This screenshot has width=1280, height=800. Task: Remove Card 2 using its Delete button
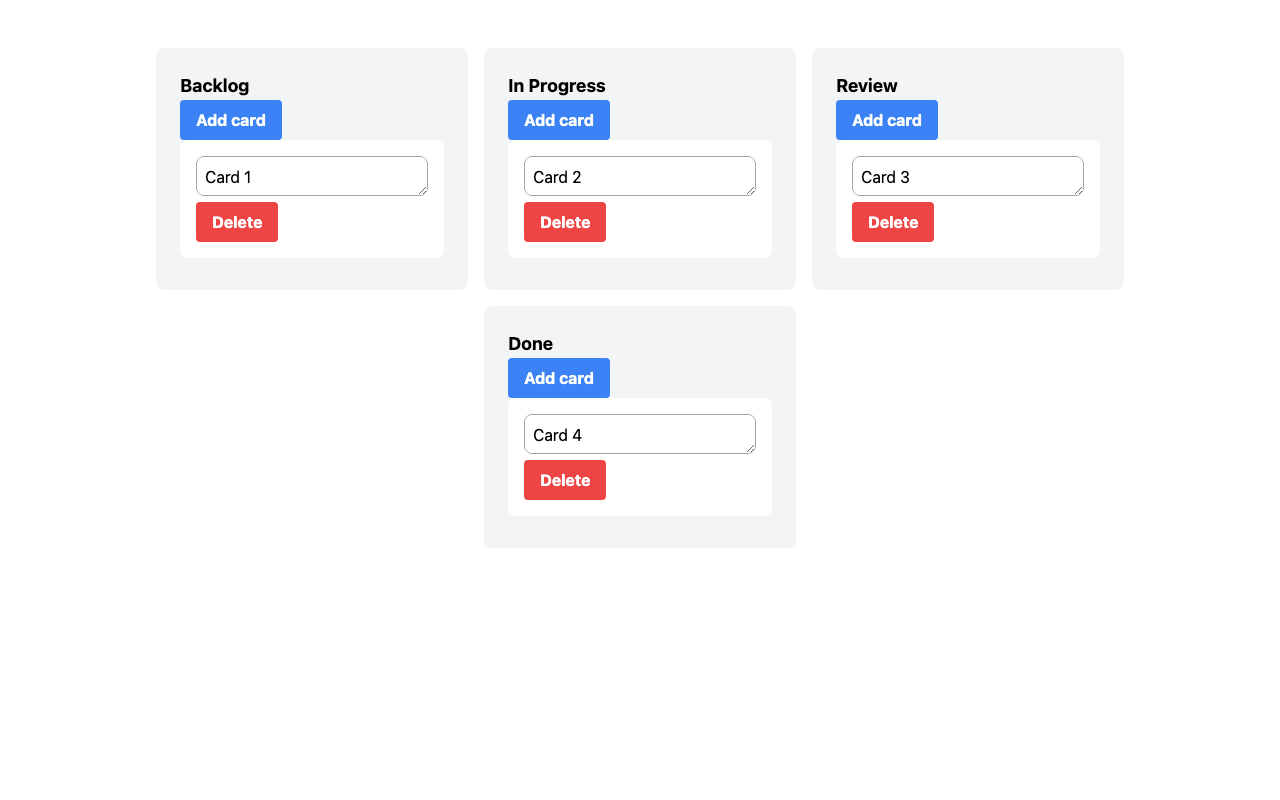[565, 222]
